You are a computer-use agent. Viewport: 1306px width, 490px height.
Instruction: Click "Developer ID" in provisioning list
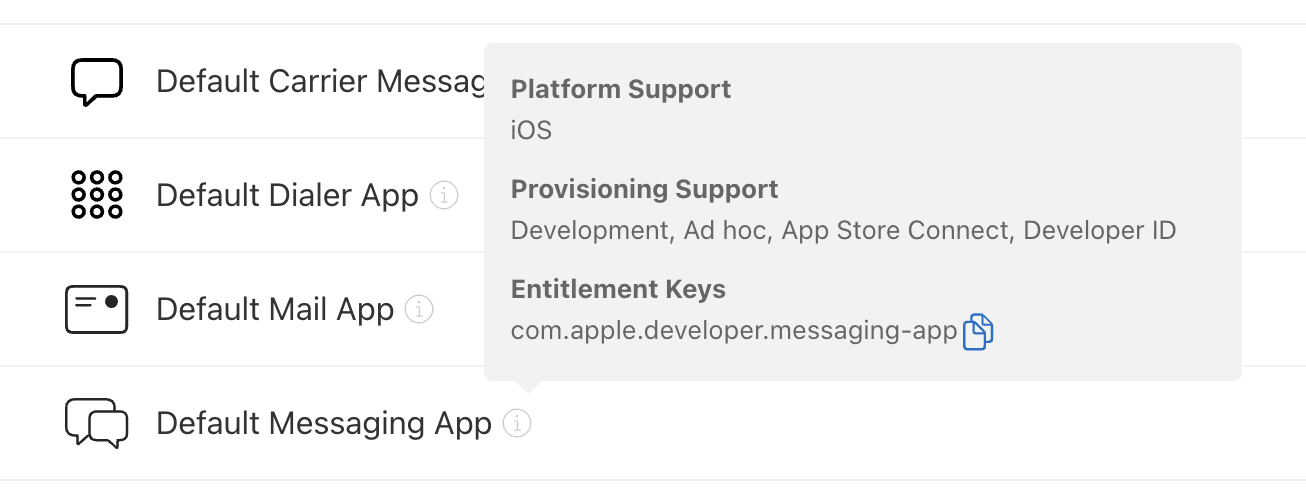(1100, 231)
